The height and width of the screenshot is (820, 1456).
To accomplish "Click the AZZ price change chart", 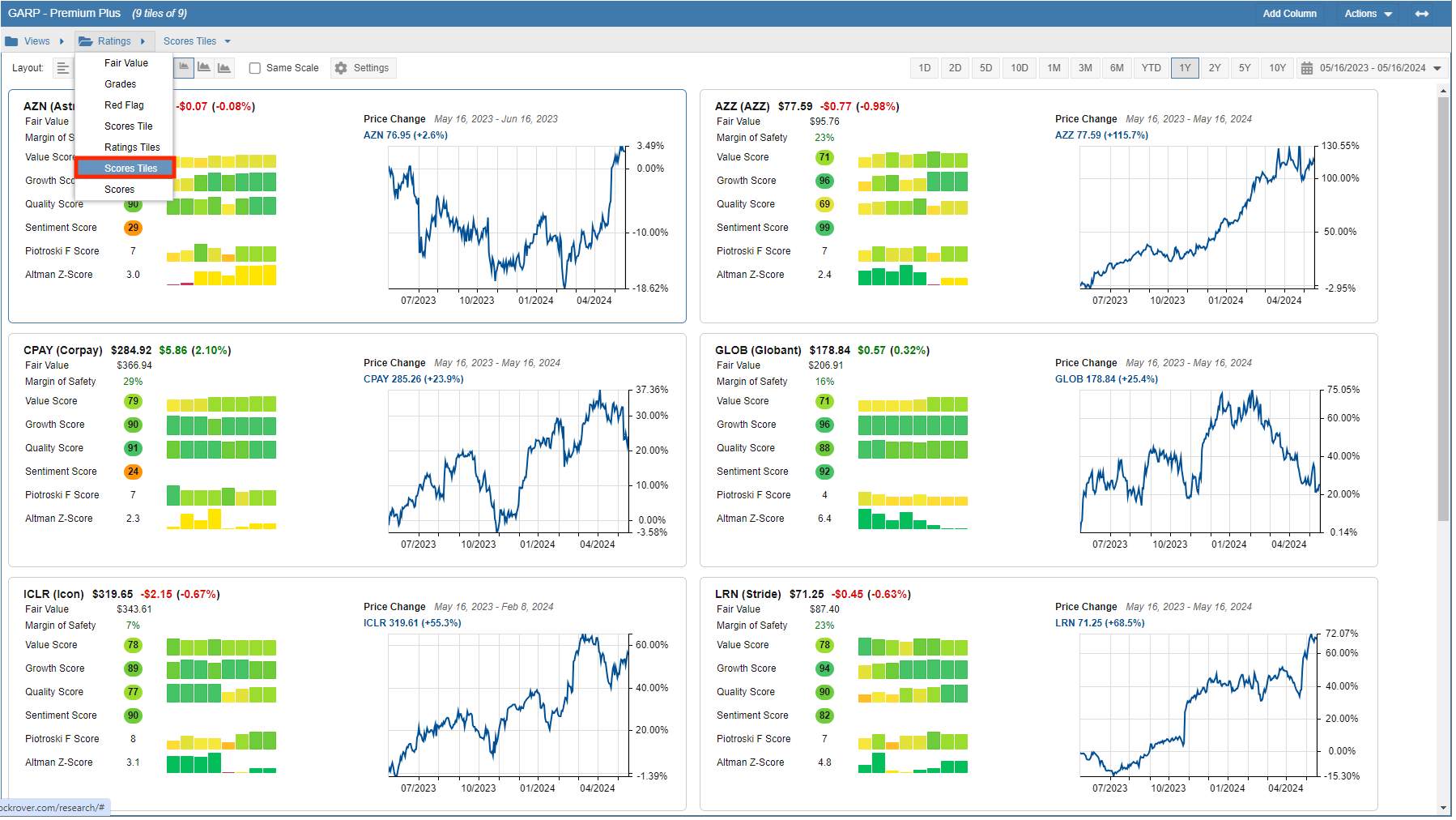I will [x=1198, y=217].
